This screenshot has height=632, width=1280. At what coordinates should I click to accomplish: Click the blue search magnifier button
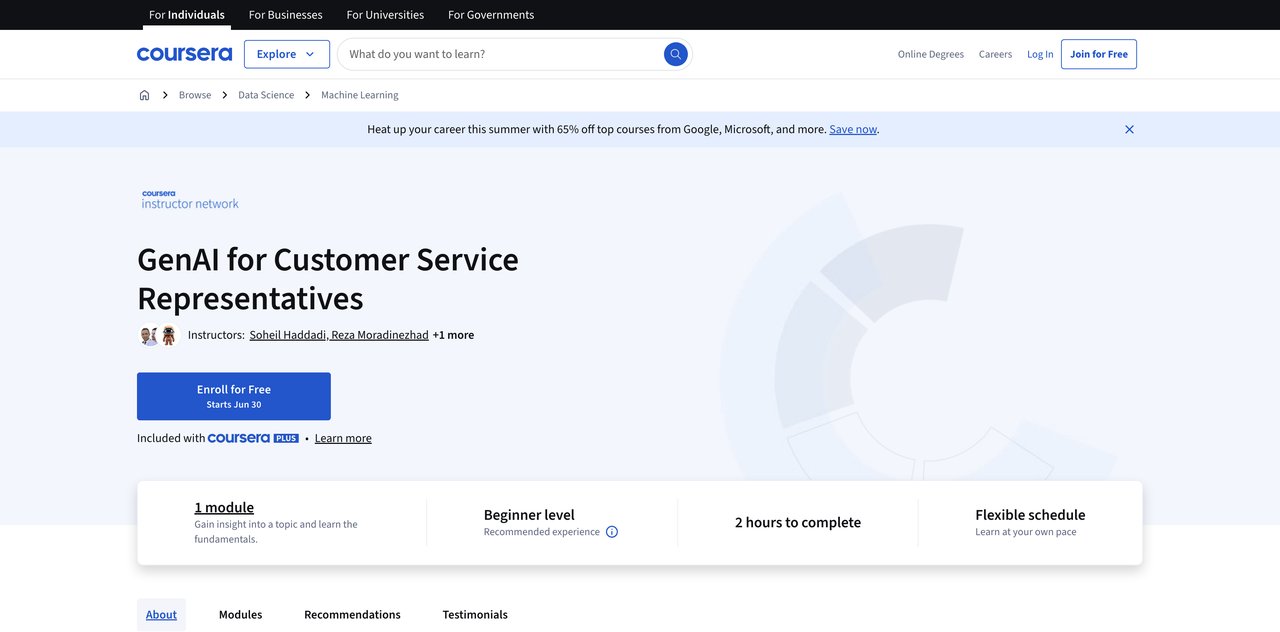[676, 54]
